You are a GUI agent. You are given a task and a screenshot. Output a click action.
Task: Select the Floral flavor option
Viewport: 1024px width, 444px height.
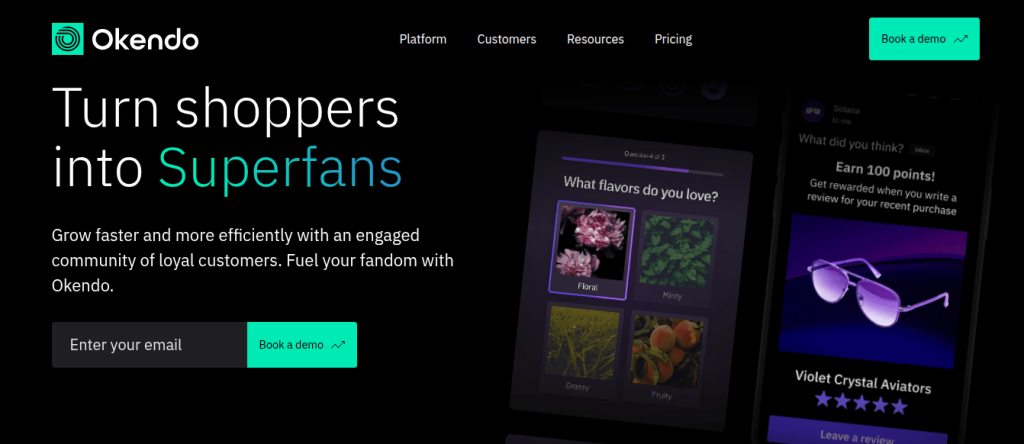click(x=591, y=249)
